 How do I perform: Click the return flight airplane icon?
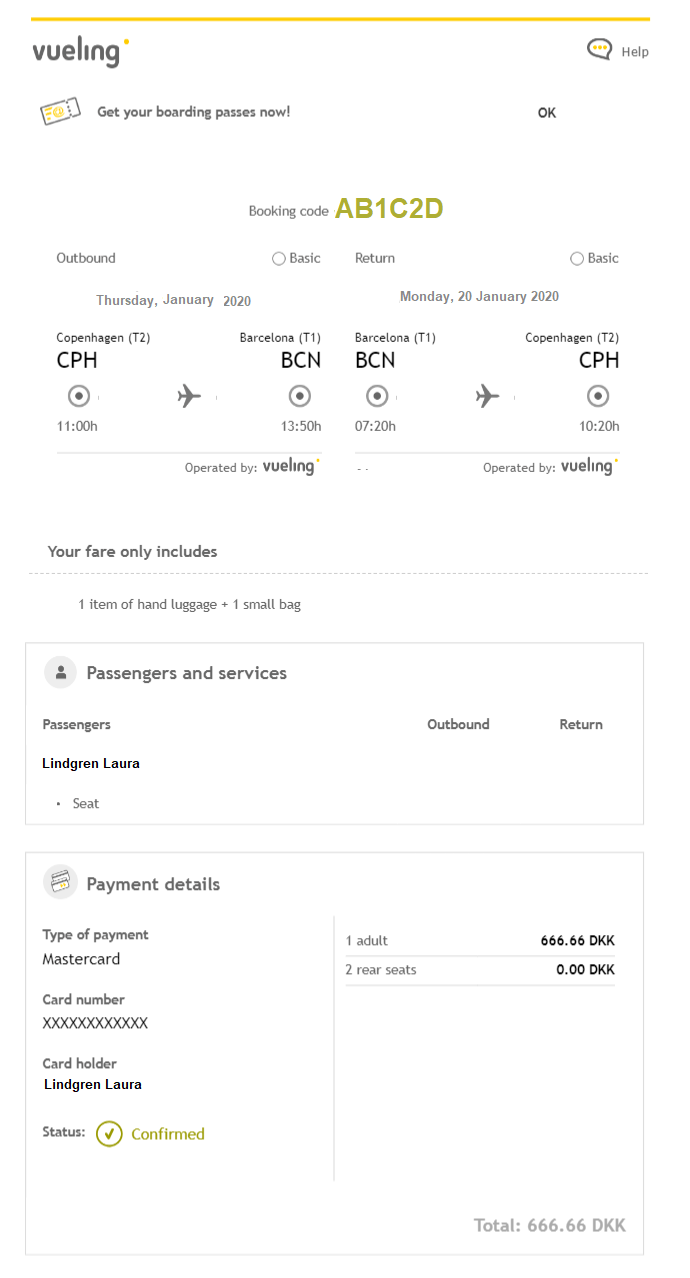click(487, 396)
